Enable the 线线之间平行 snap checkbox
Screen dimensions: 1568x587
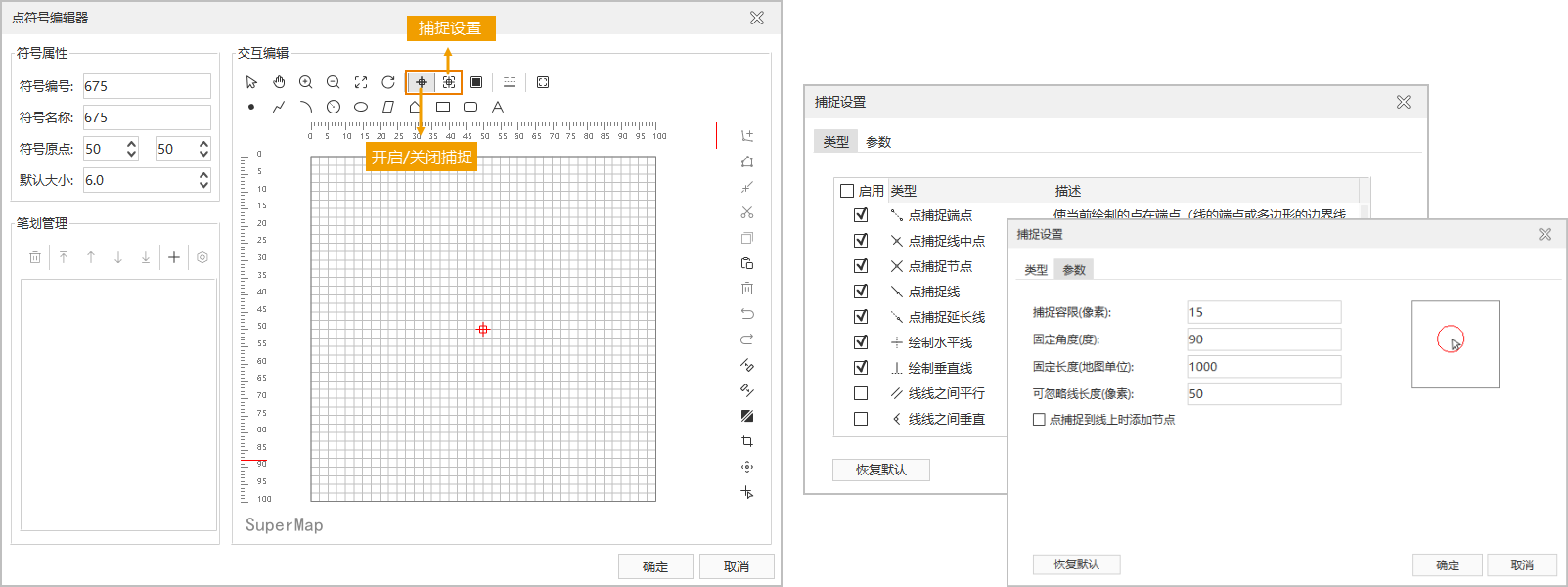point(861,393)
